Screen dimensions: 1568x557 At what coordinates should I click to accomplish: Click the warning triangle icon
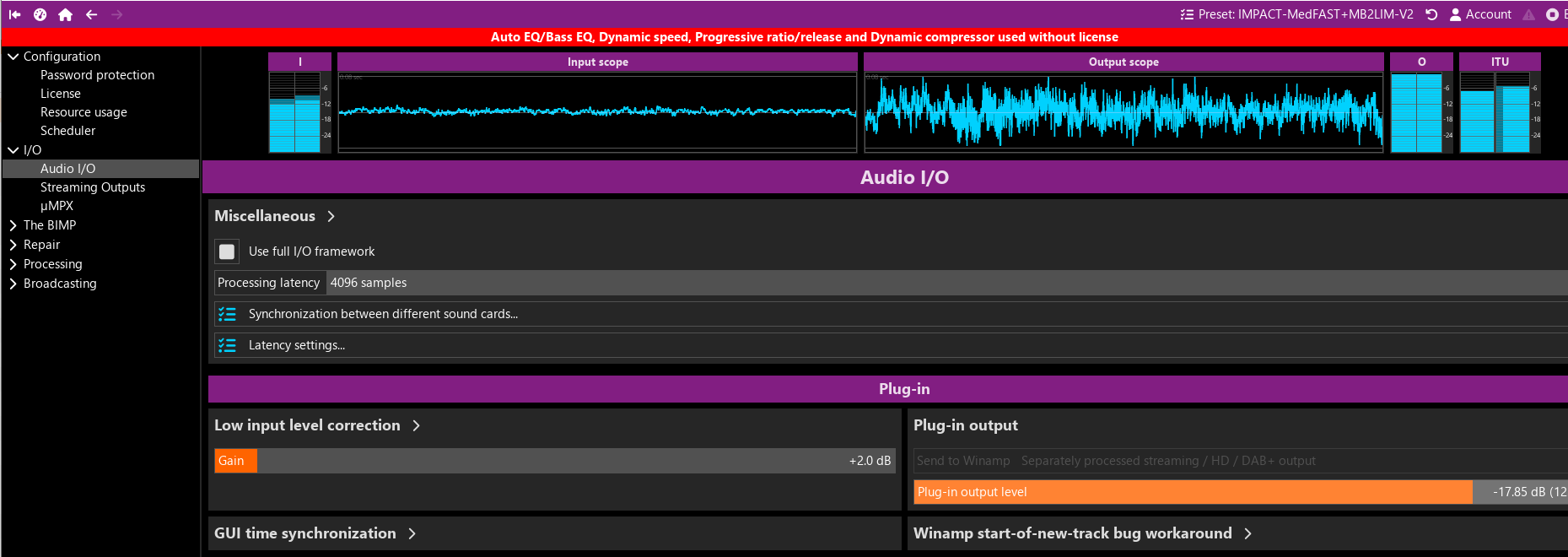pos(1528,14)
